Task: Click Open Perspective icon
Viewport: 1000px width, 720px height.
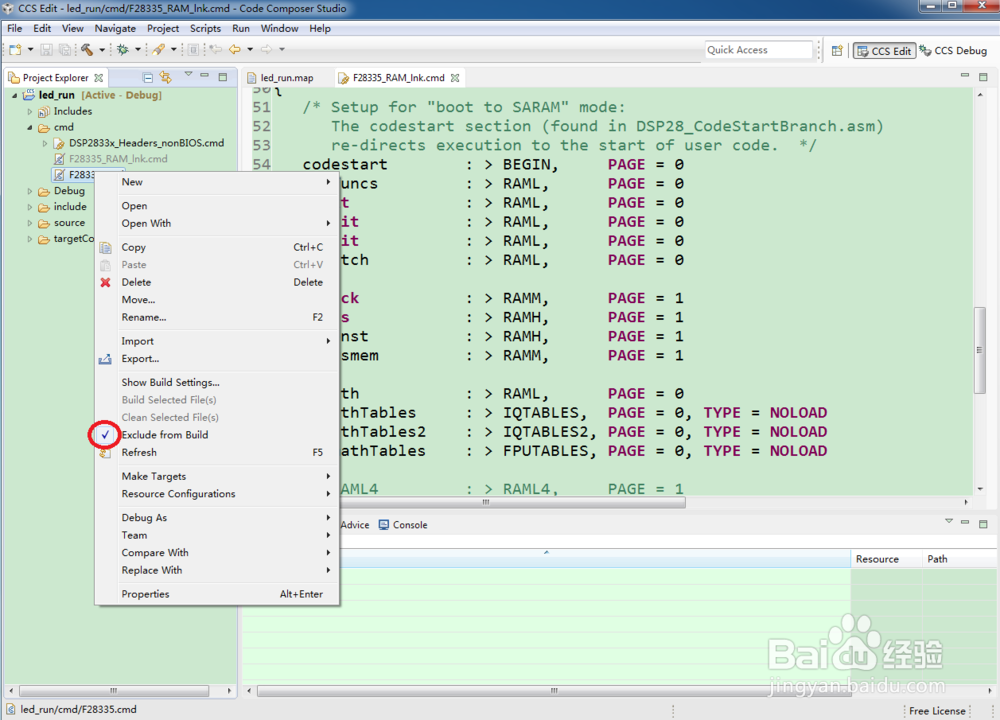Action: (x=837, y=50)
